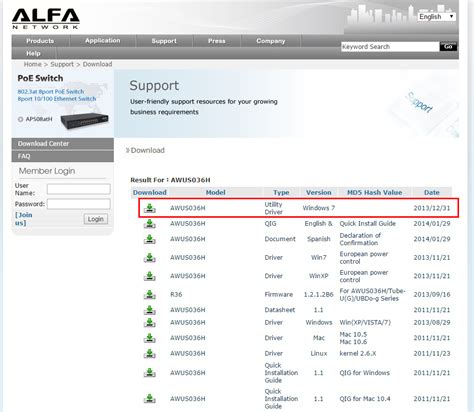The height and width of the screenshot is (412, 474).
Task: Download the QIG for Mac 10.4 guide
Action: point(150,399)
